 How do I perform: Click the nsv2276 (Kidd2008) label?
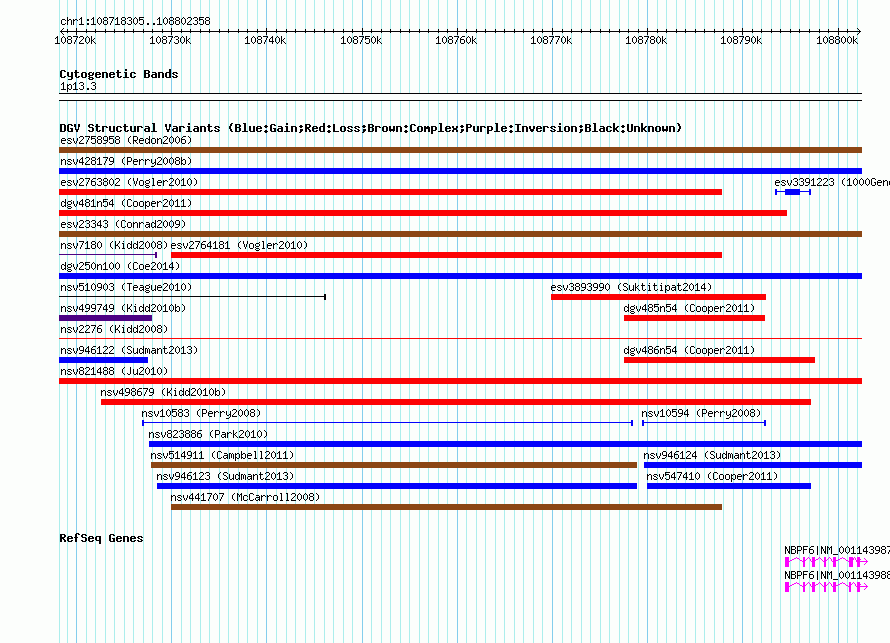pyautogui.click(x=114, y=329)
